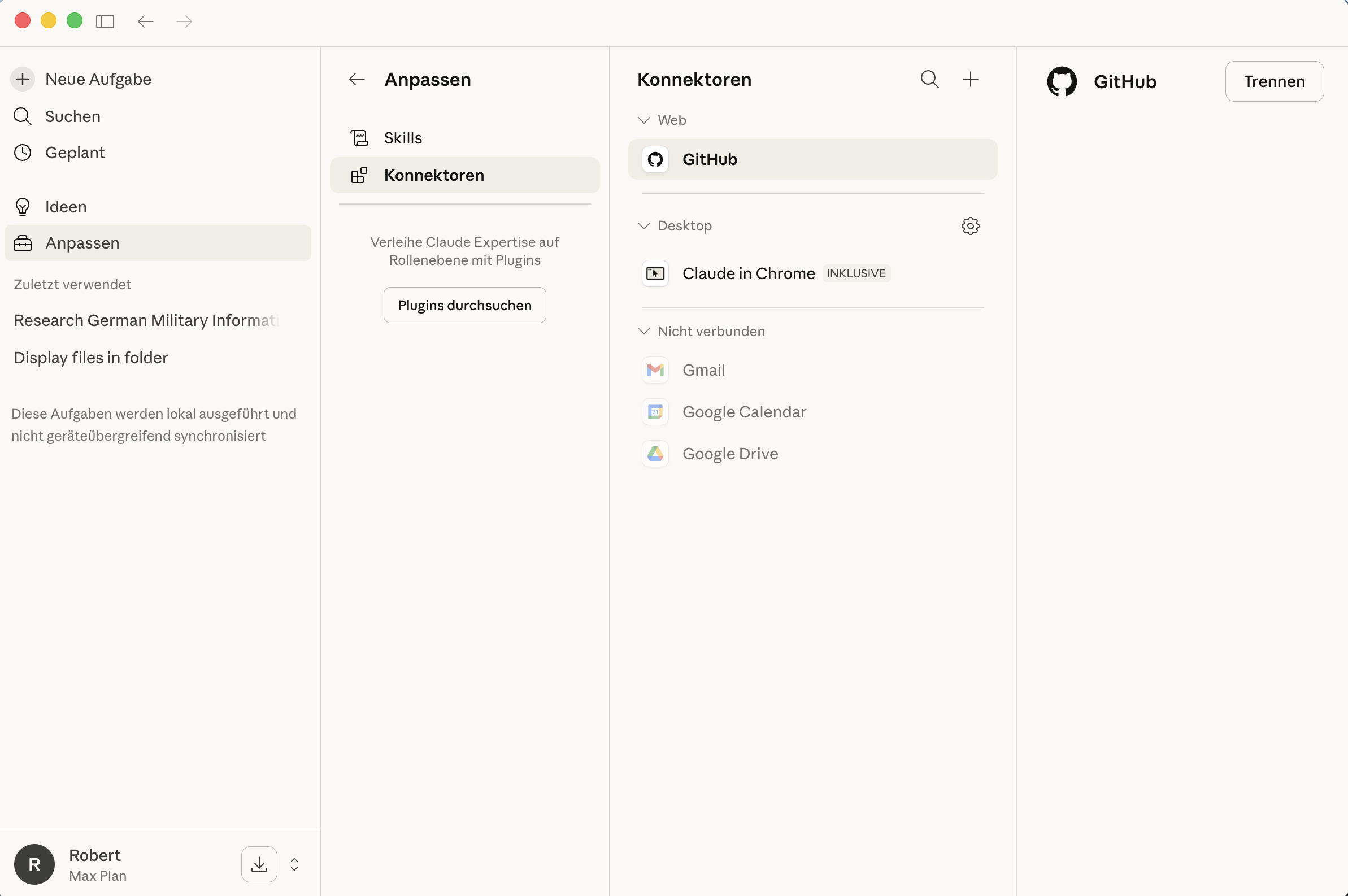Open Geplant scheduled tasks
1348x896 pixels.
pos(75,153)
